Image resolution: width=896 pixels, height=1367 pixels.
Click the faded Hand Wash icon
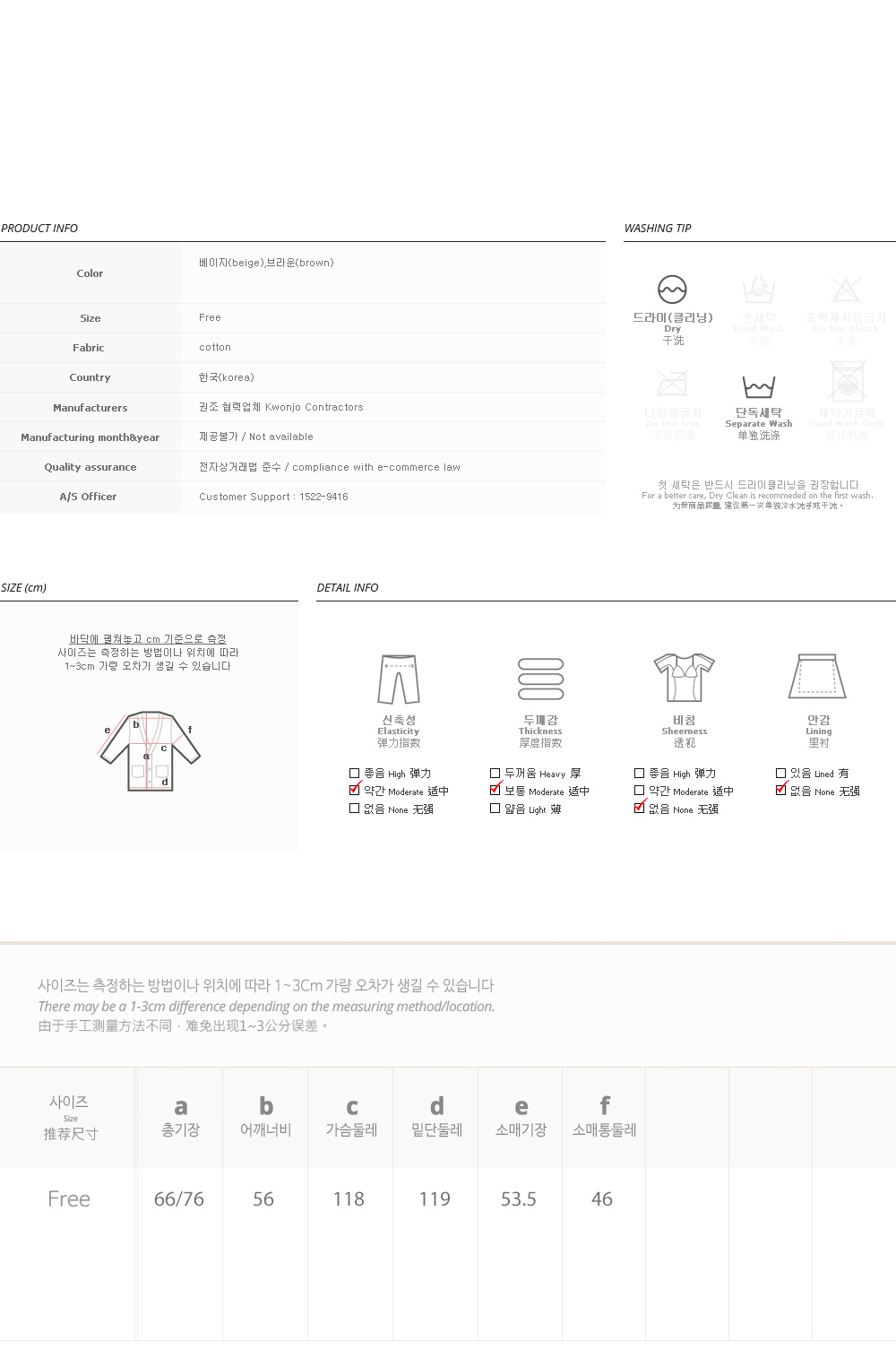click(758, 290)
